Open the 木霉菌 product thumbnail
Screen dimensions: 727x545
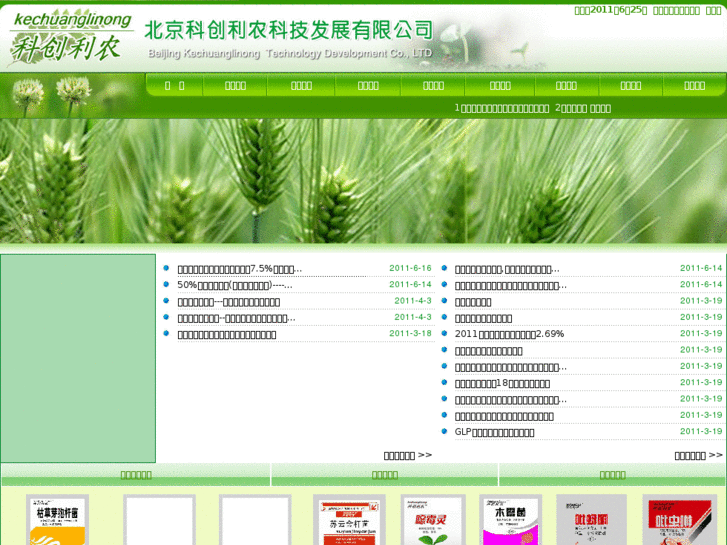[510, 520]
